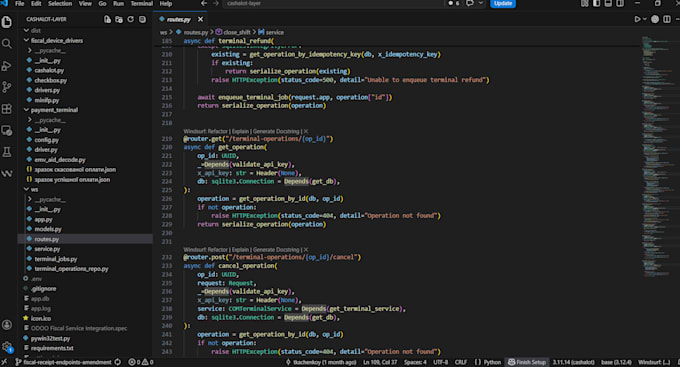Image resolution: width=680 pixels, height=367 pixels.
Task: Open remote window indicator in status bar
Action: 4,362
